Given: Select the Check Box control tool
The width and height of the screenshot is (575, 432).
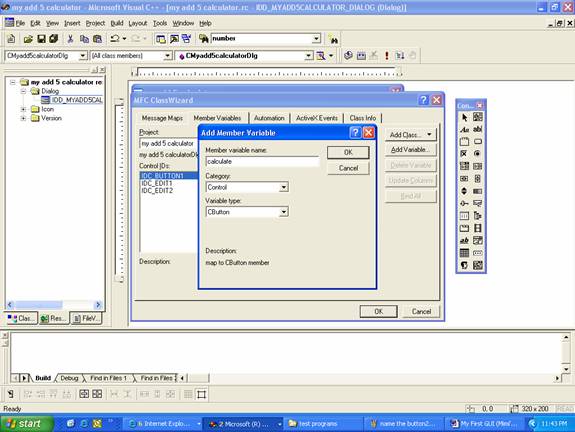Looking at the screenshot, I should click(465, 154).
